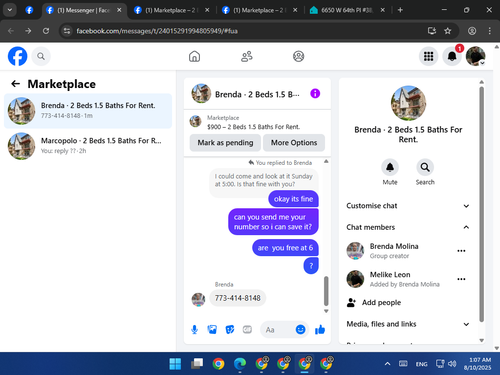Open options dots for Brenda Molina

(x=461, y=251)
